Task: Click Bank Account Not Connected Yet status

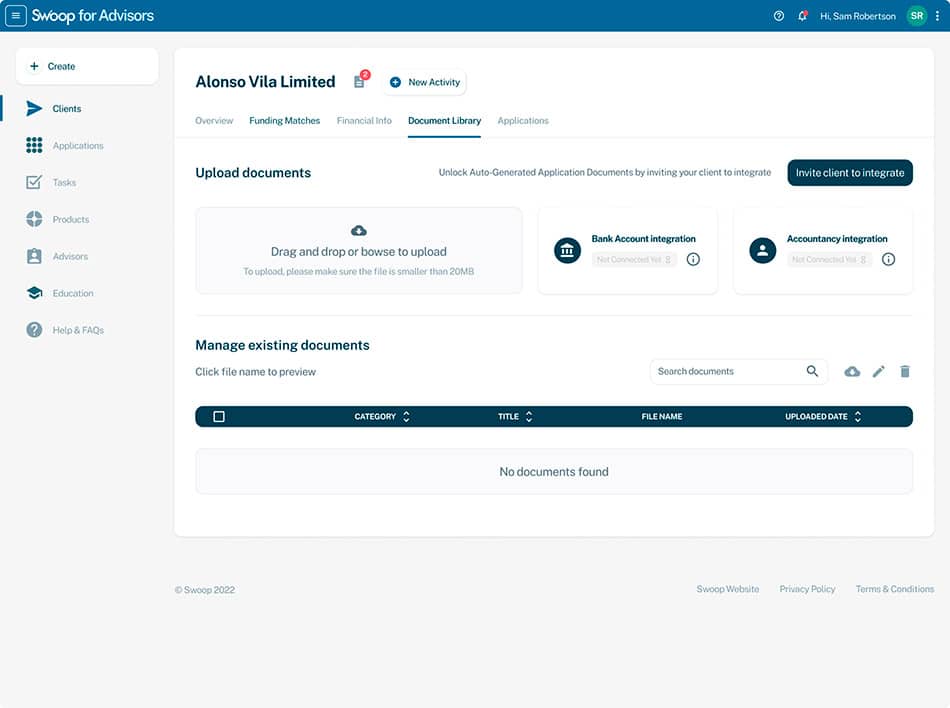Action: [634, 259]
